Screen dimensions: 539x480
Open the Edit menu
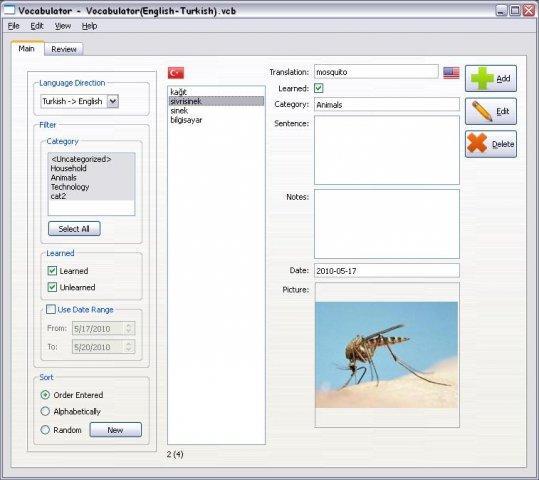[37, 26]
